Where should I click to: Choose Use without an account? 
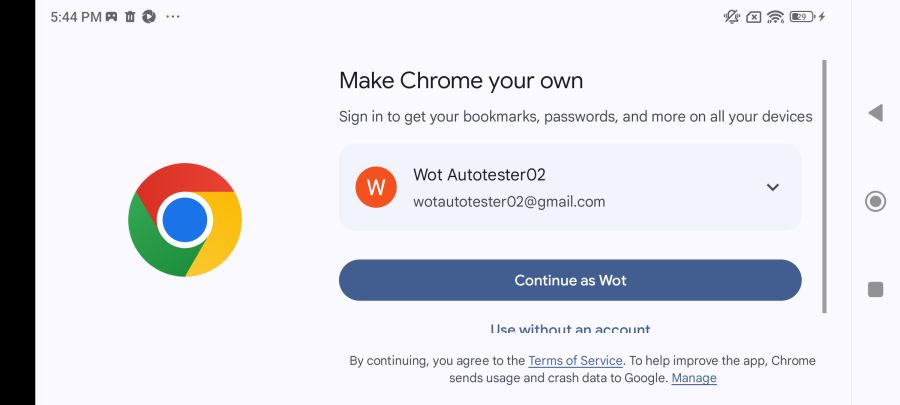(x=570, y=329)
